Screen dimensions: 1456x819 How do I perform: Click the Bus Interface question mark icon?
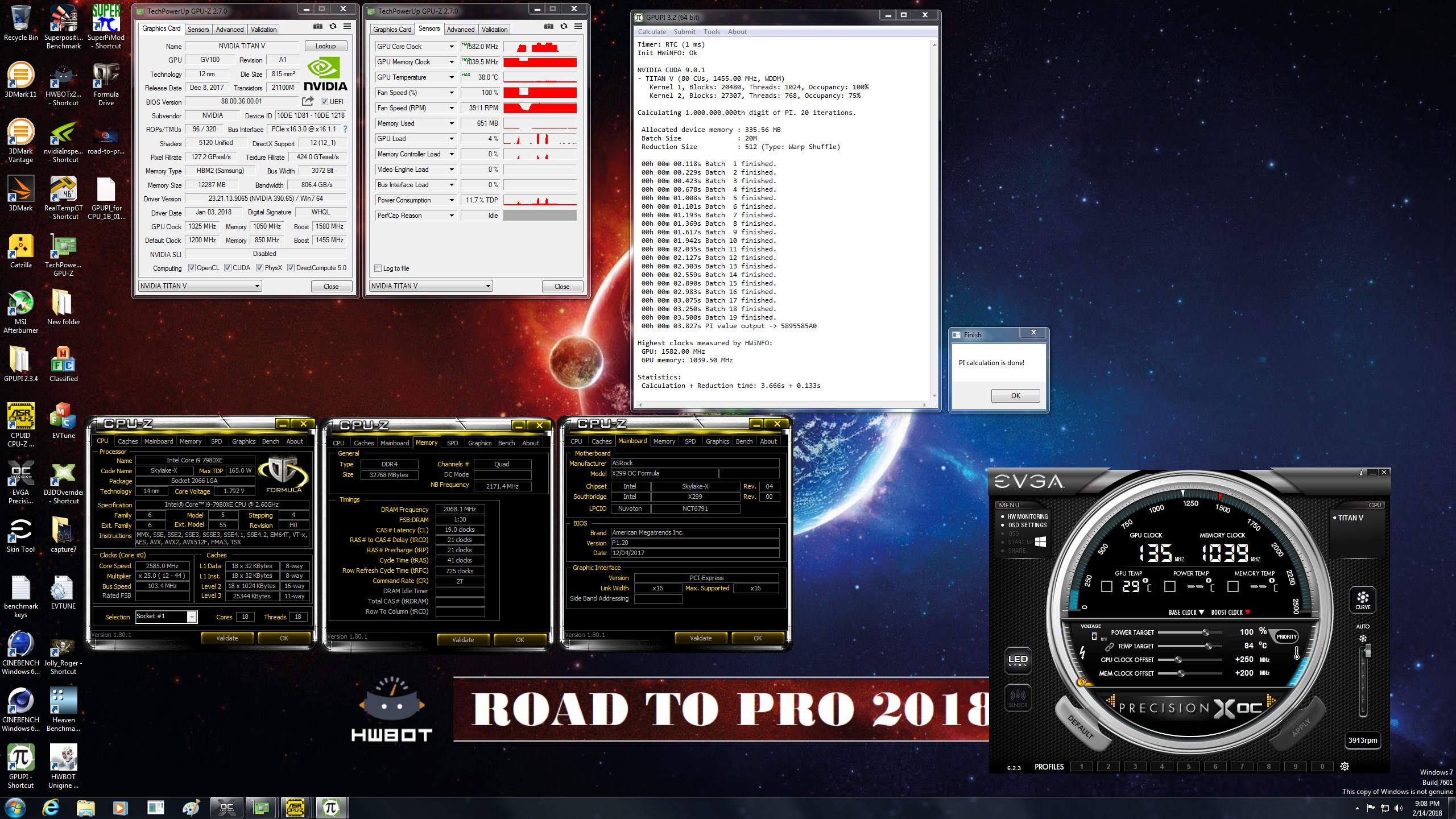[345, 129]
